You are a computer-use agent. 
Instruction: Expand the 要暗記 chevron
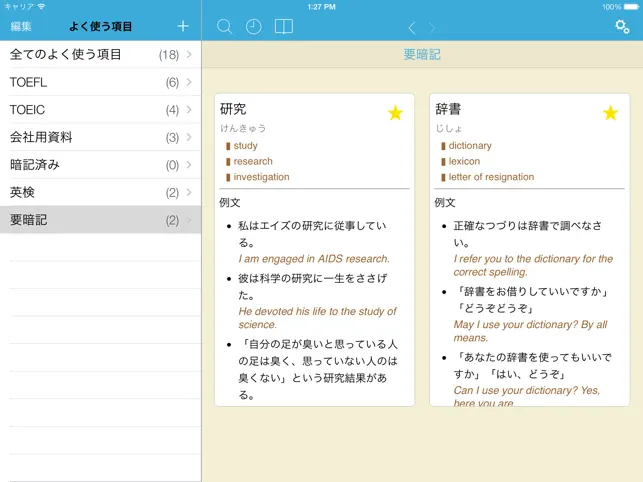(189, 220)
